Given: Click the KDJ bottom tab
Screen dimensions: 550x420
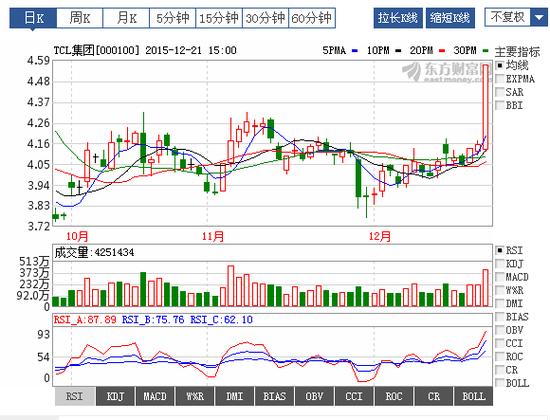Looking at the screenshot, I should tap(115, 396).
